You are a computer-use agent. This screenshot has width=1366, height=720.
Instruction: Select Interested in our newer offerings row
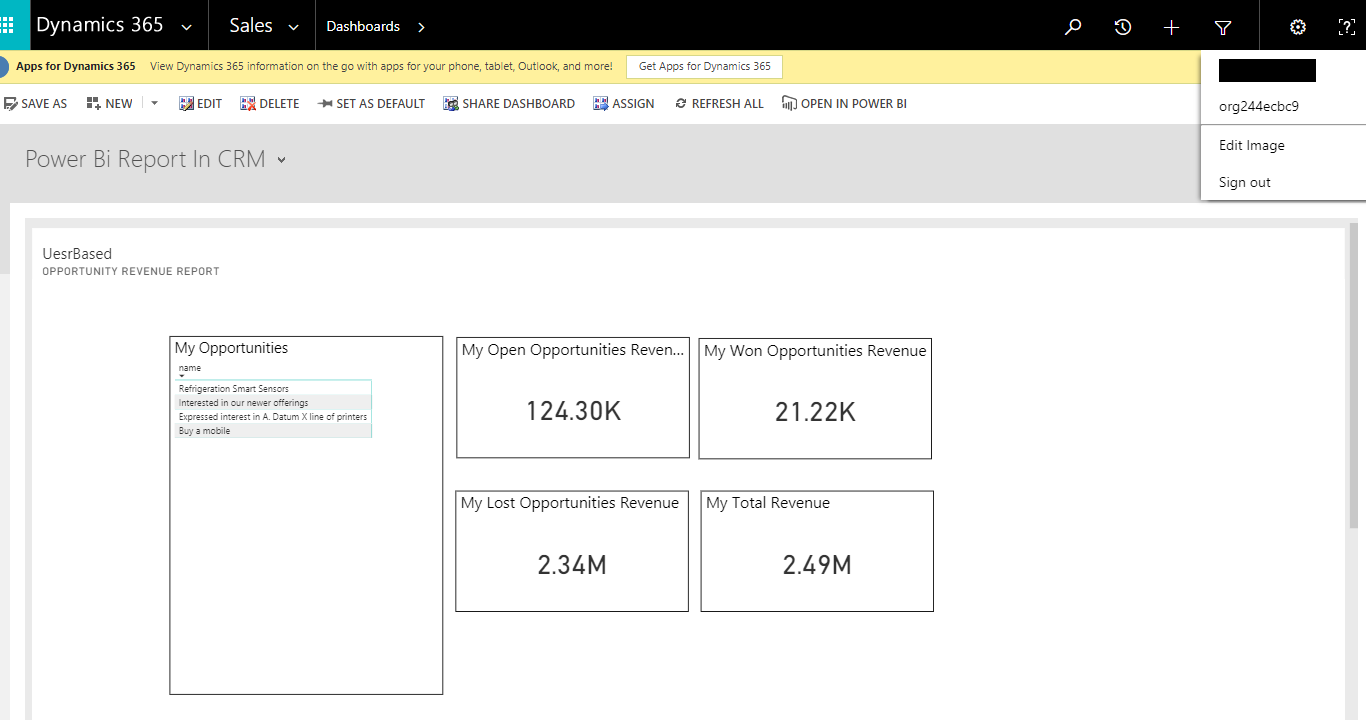pyautogui.click(x=273, y=402)
